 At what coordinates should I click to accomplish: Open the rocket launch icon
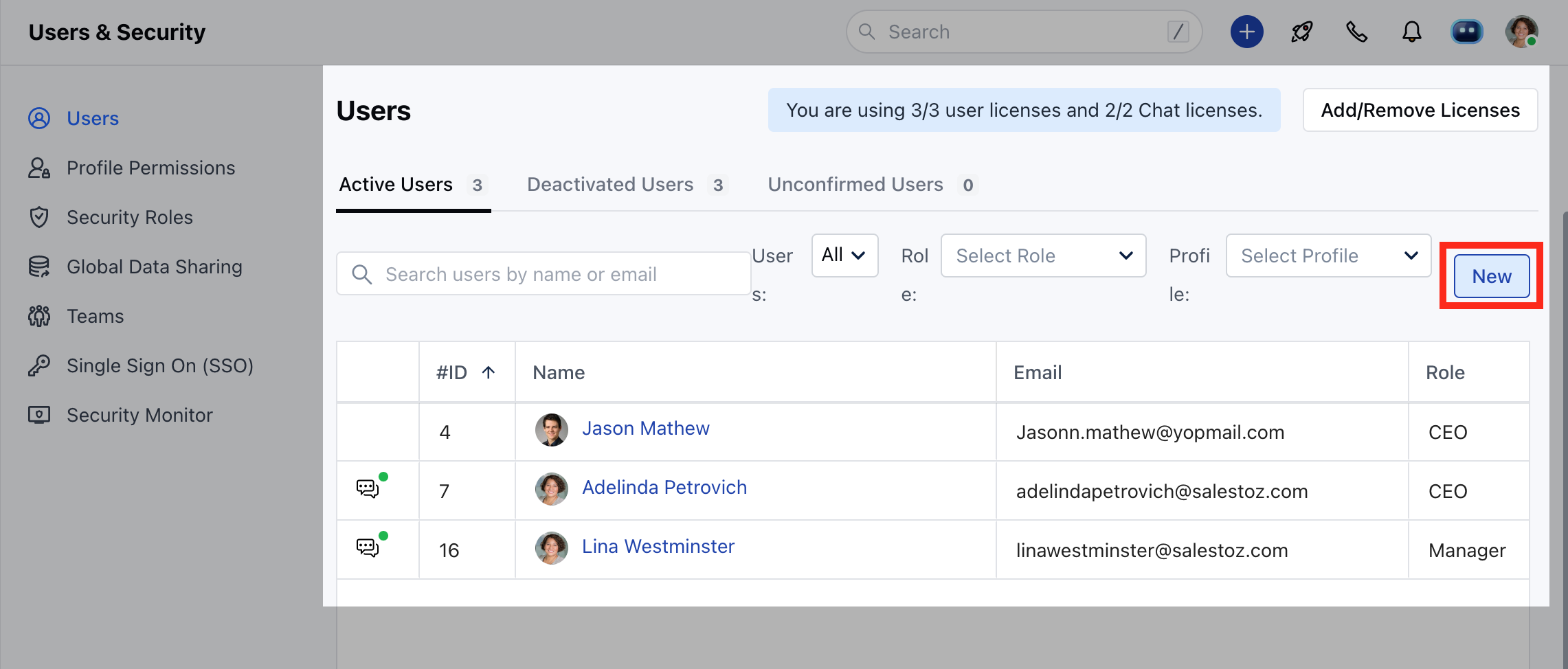1301,32
